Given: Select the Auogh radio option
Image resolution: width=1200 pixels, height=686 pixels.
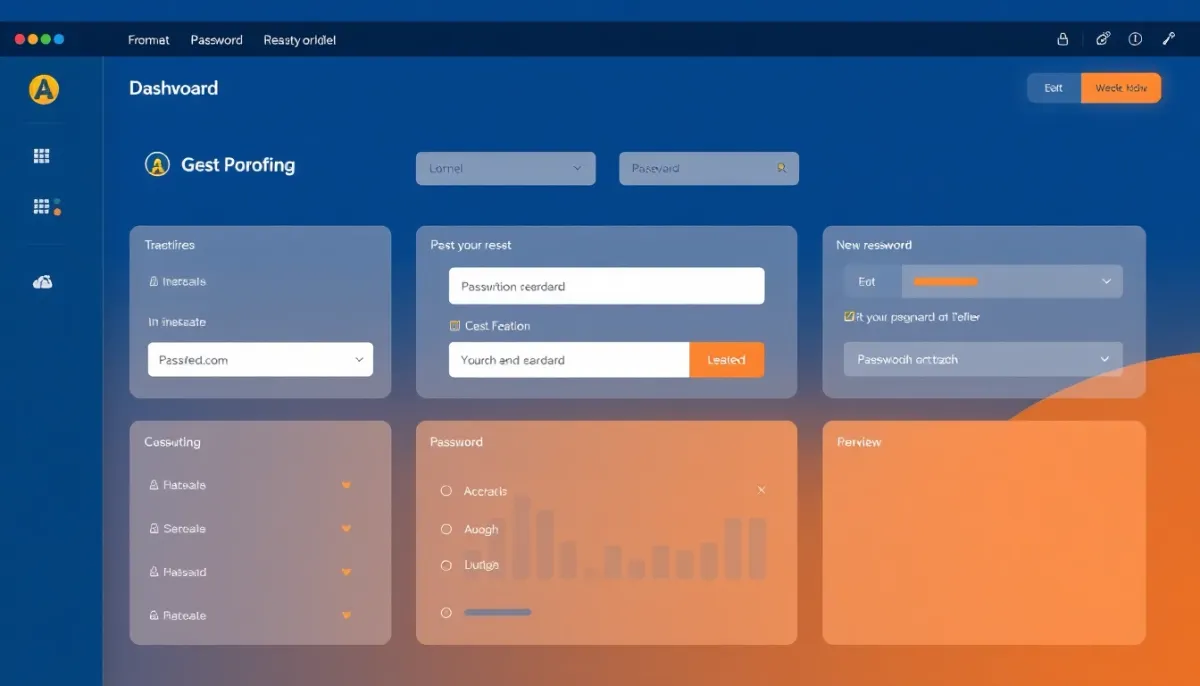Looking at the screenshot, I should [x=446, y=529].
